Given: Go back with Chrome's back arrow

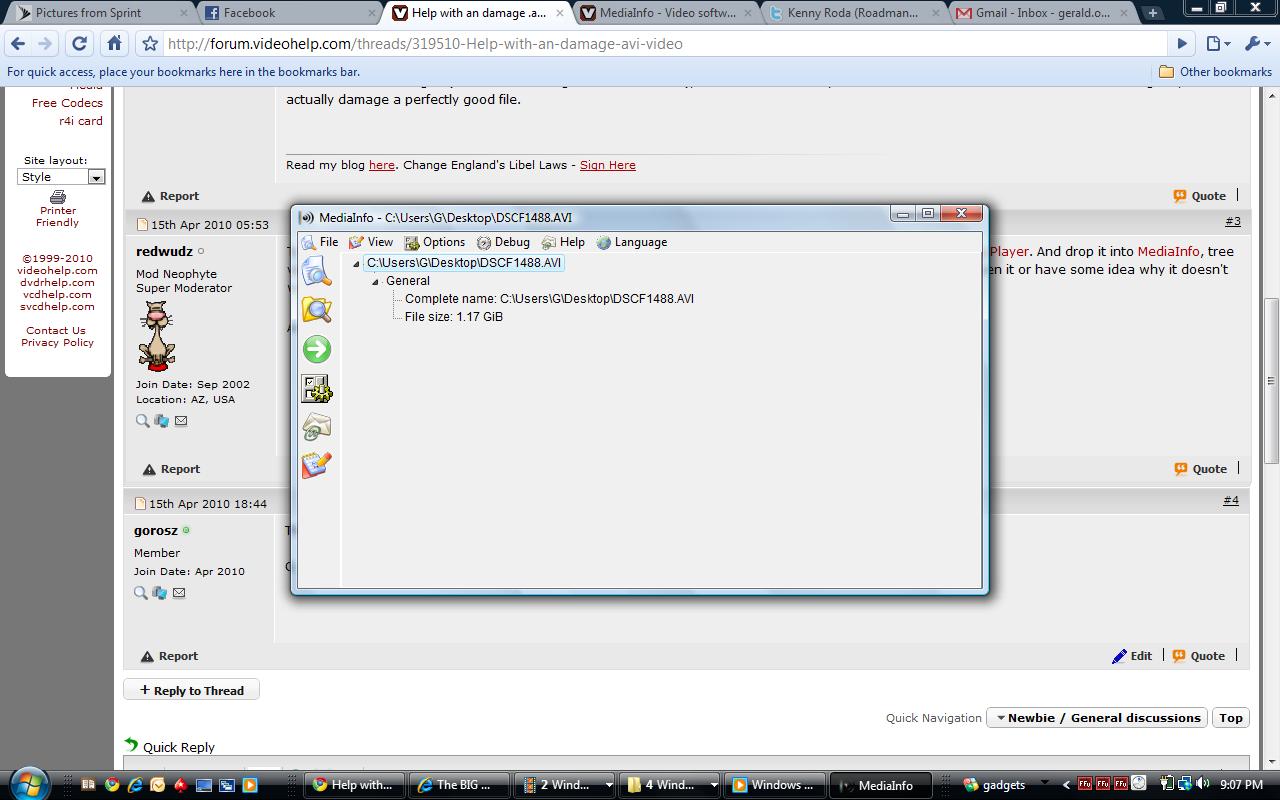Looking at the screenshot, I should pyautogui.click(x=18, y=44).
